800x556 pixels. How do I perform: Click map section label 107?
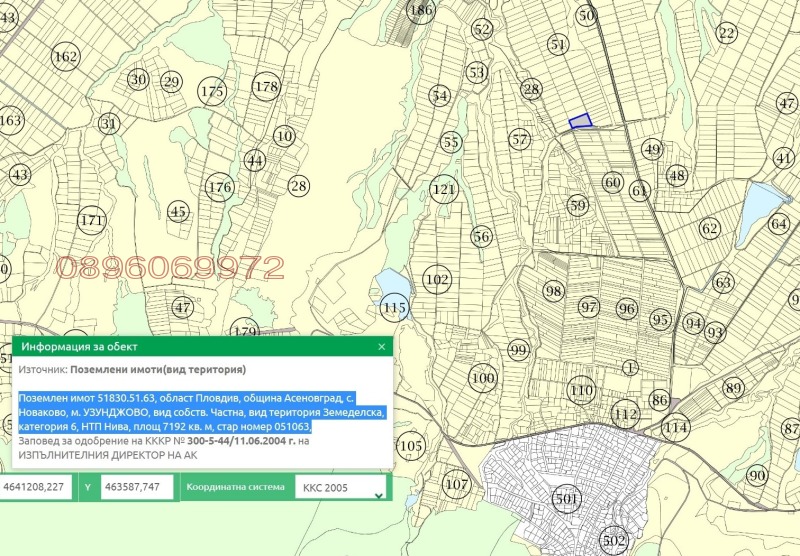tap(457, 484)
